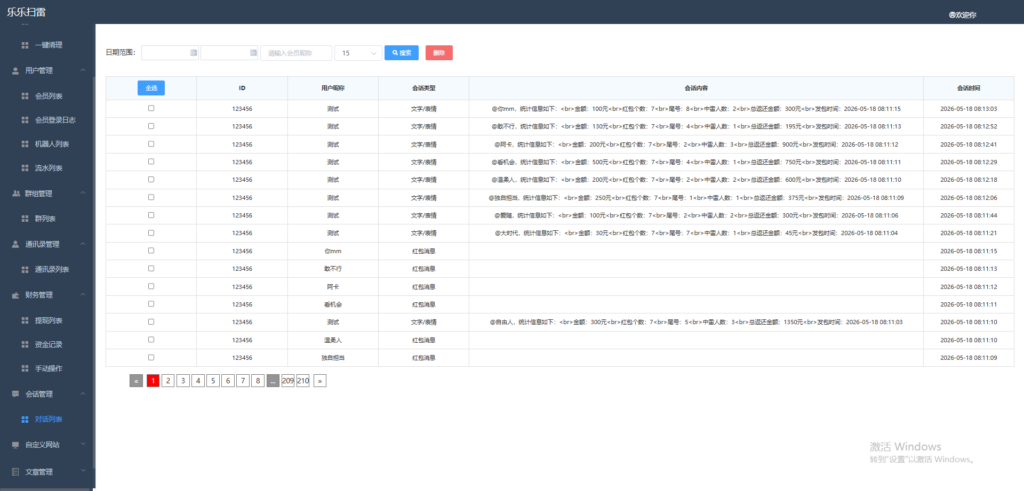
Task: Expand 文章管理 using its chevron
Action: [83, 471]
